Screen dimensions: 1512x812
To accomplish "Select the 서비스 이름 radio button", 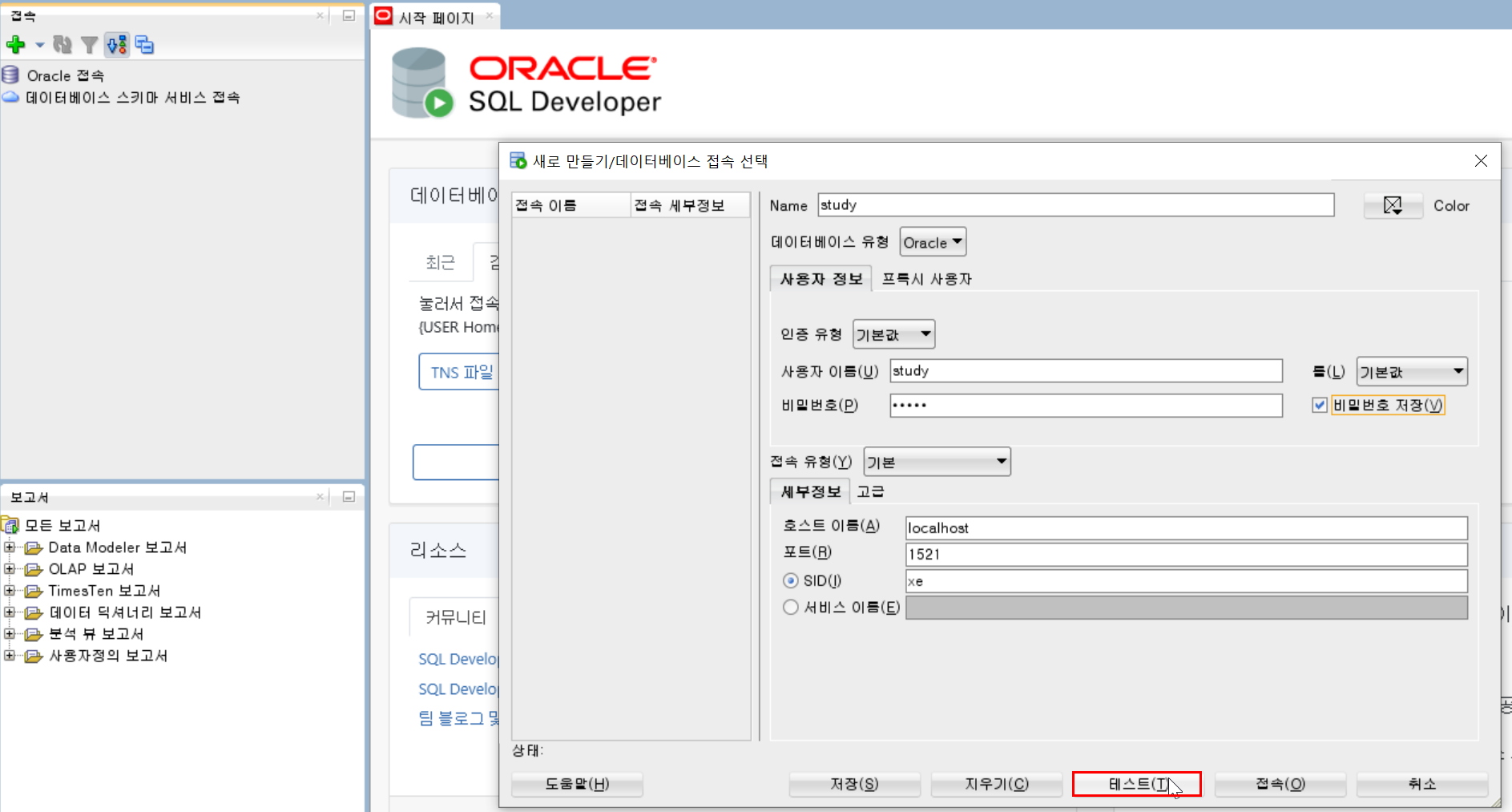I will [x=791, y=607].
